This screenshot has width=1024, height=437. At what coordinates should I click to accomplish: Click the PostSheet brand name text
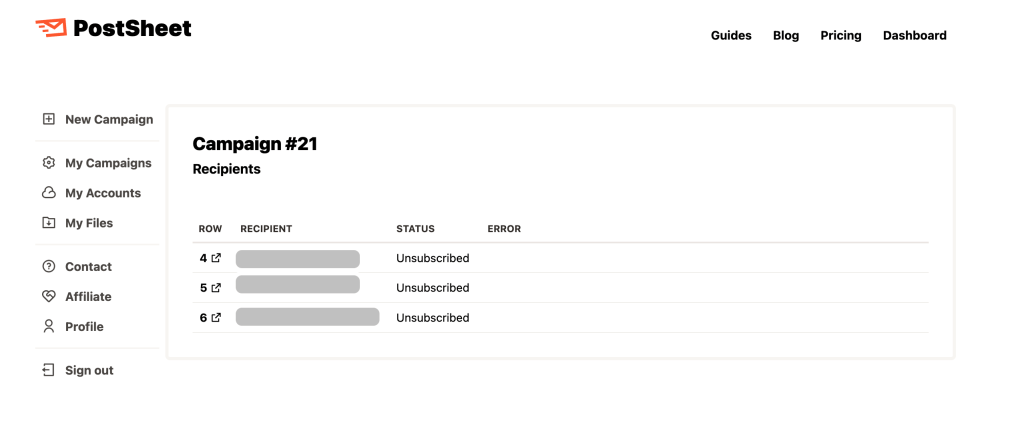[x=132, y=29]
